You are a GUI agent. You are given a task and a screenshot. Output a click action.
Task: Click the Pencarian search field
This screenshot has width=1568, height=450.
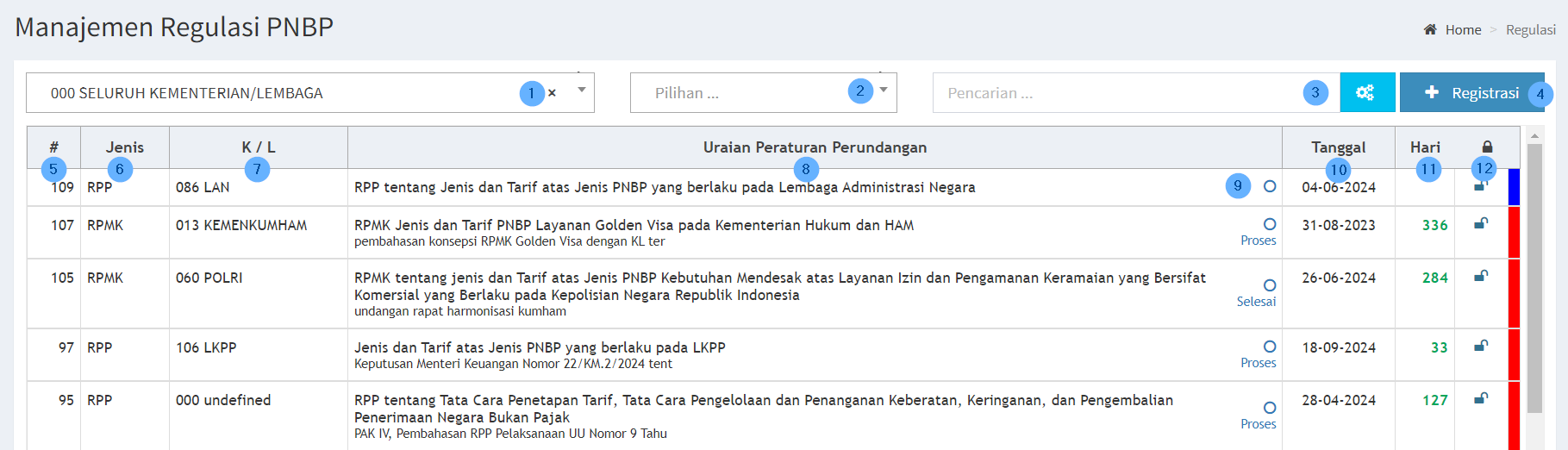pyautogui.click(x=1121, y=93)
